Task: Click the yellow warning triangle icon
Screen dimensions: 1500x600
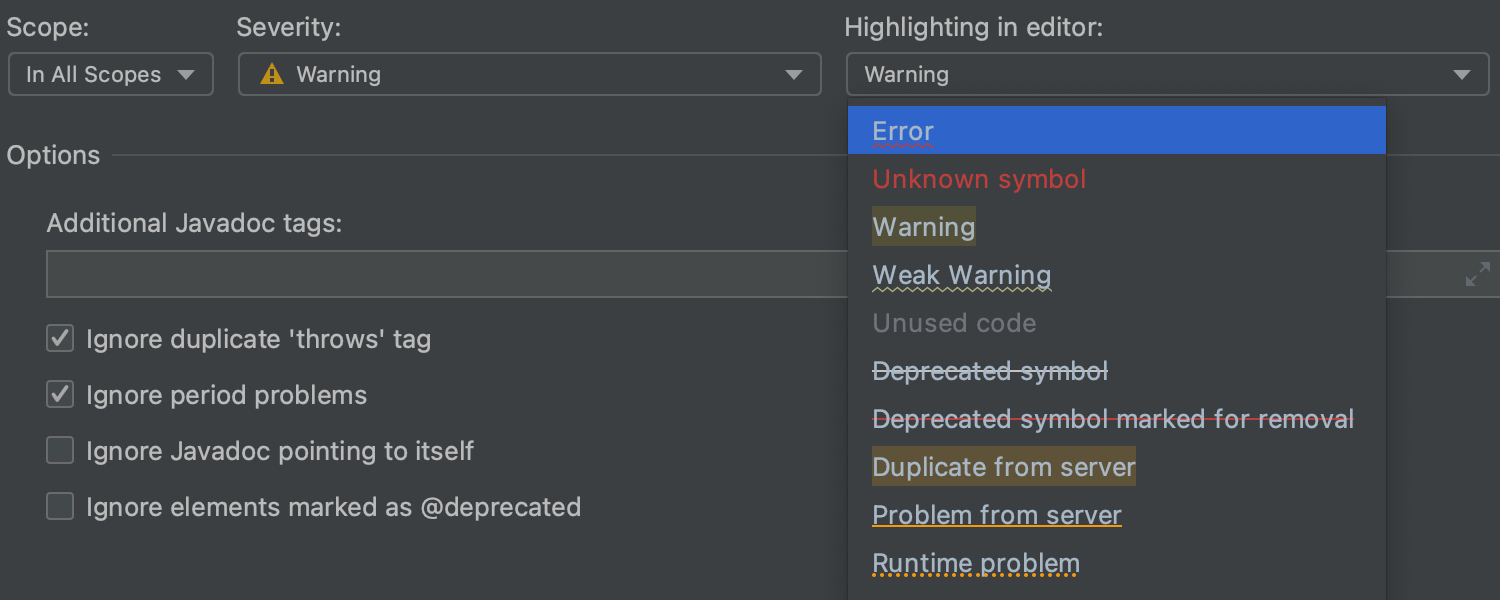Action: pos(272,75)
